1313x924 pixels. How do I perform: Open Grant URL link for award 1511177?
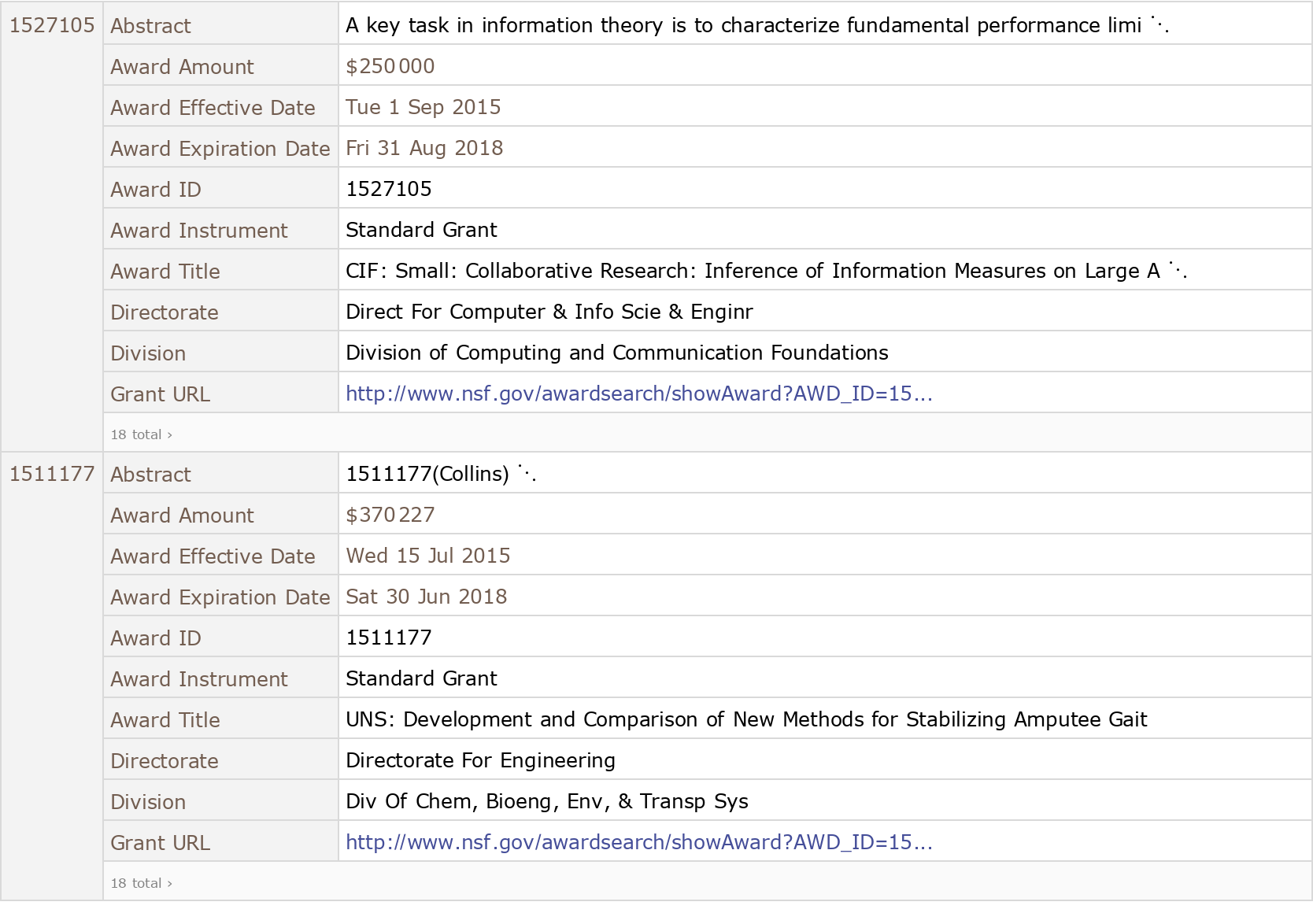(638, 842)
